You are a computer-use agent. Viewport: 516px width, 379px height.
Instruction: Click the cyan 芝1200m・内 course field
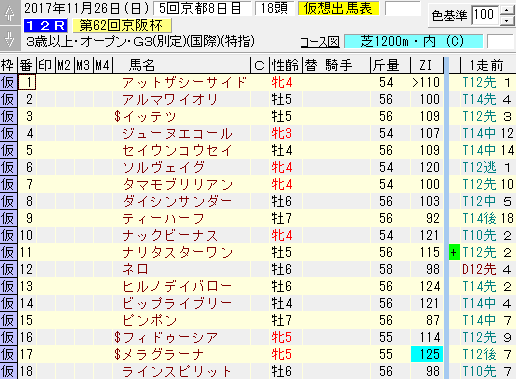(x=413, y=42)
